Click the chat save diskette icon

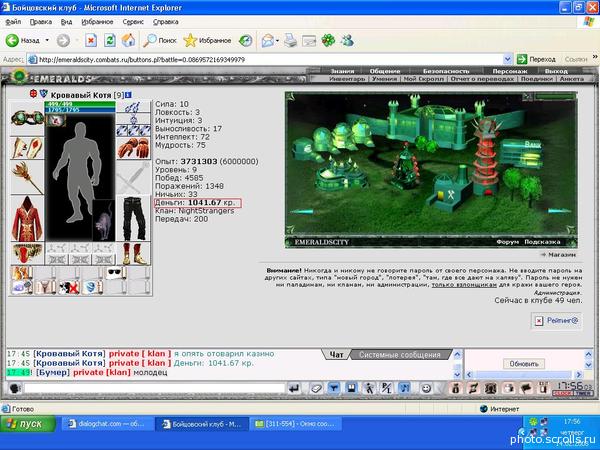351,389
